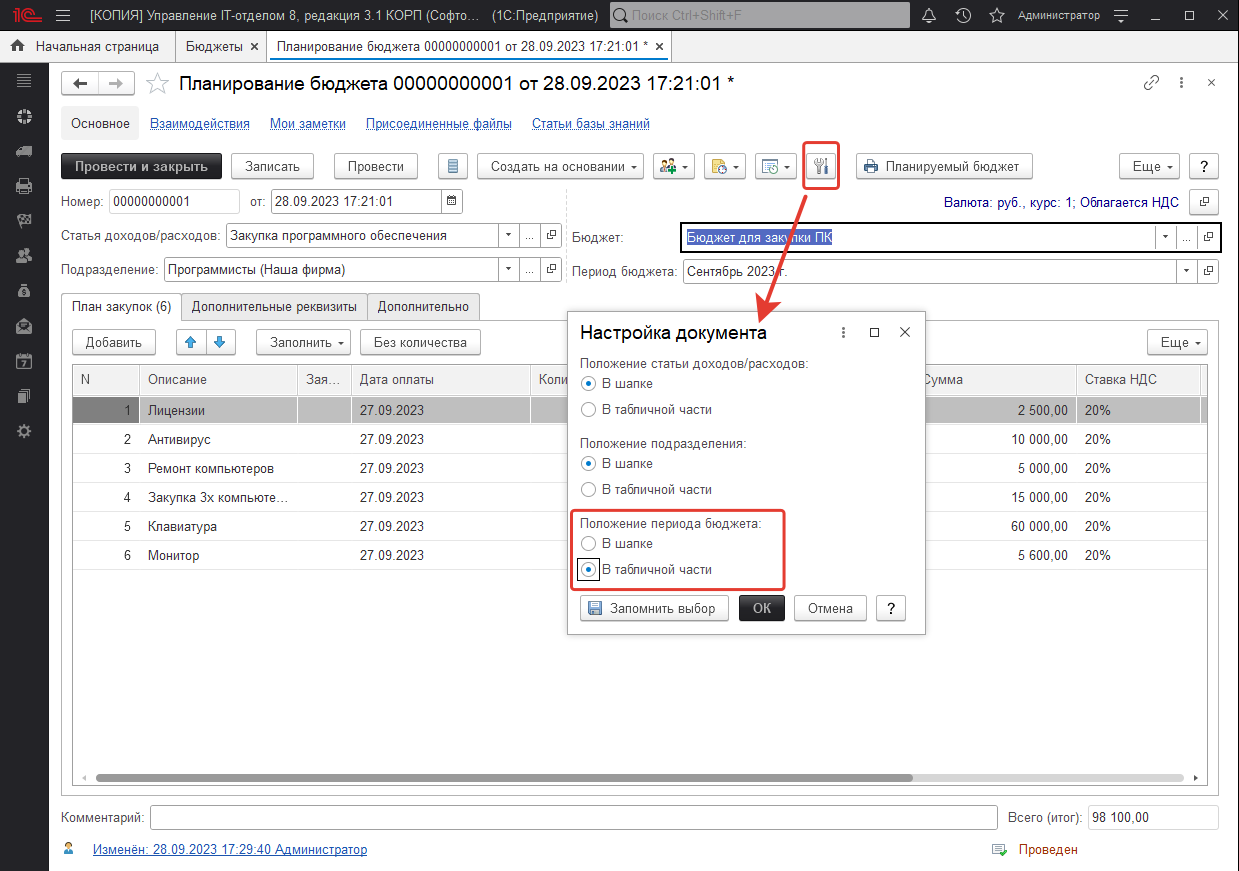This screenshot has height=871, width=1239.
Task: Switch to 'Дополнительные реквизиты' tab
Action: coord(274,307)
